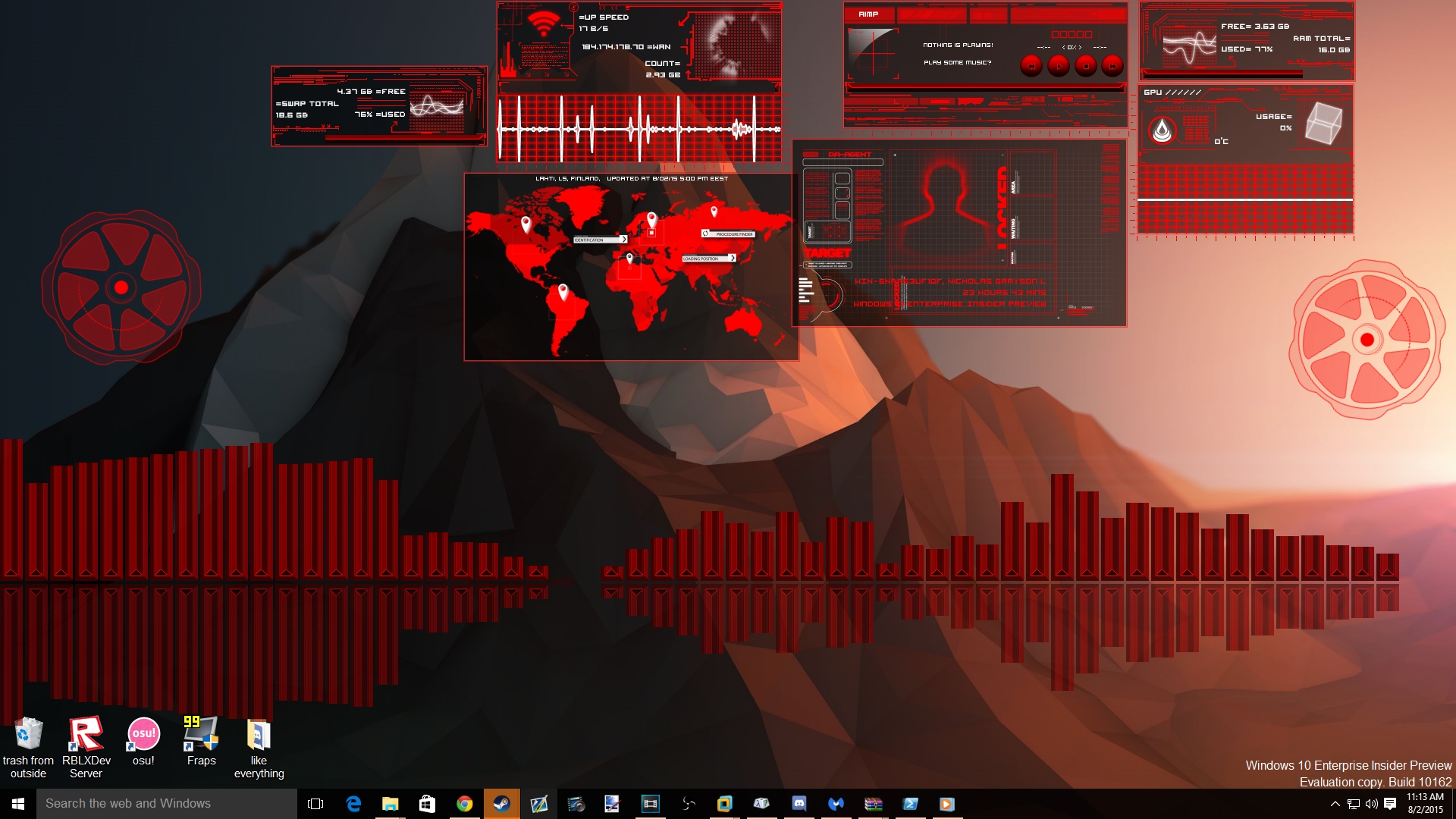Open the camera film taskbar app
1456x819 pixels.
[576, 803]
